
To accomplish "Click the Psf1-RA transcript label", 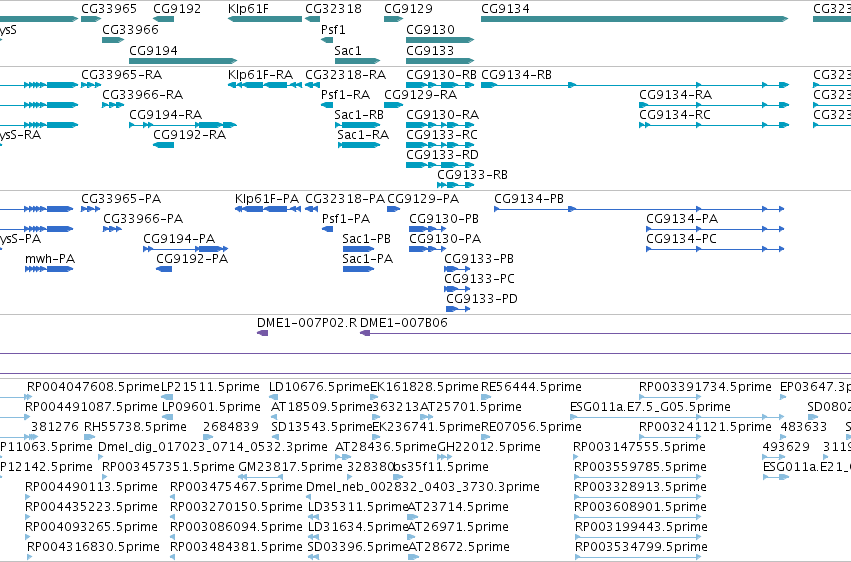I will point(346,94).
